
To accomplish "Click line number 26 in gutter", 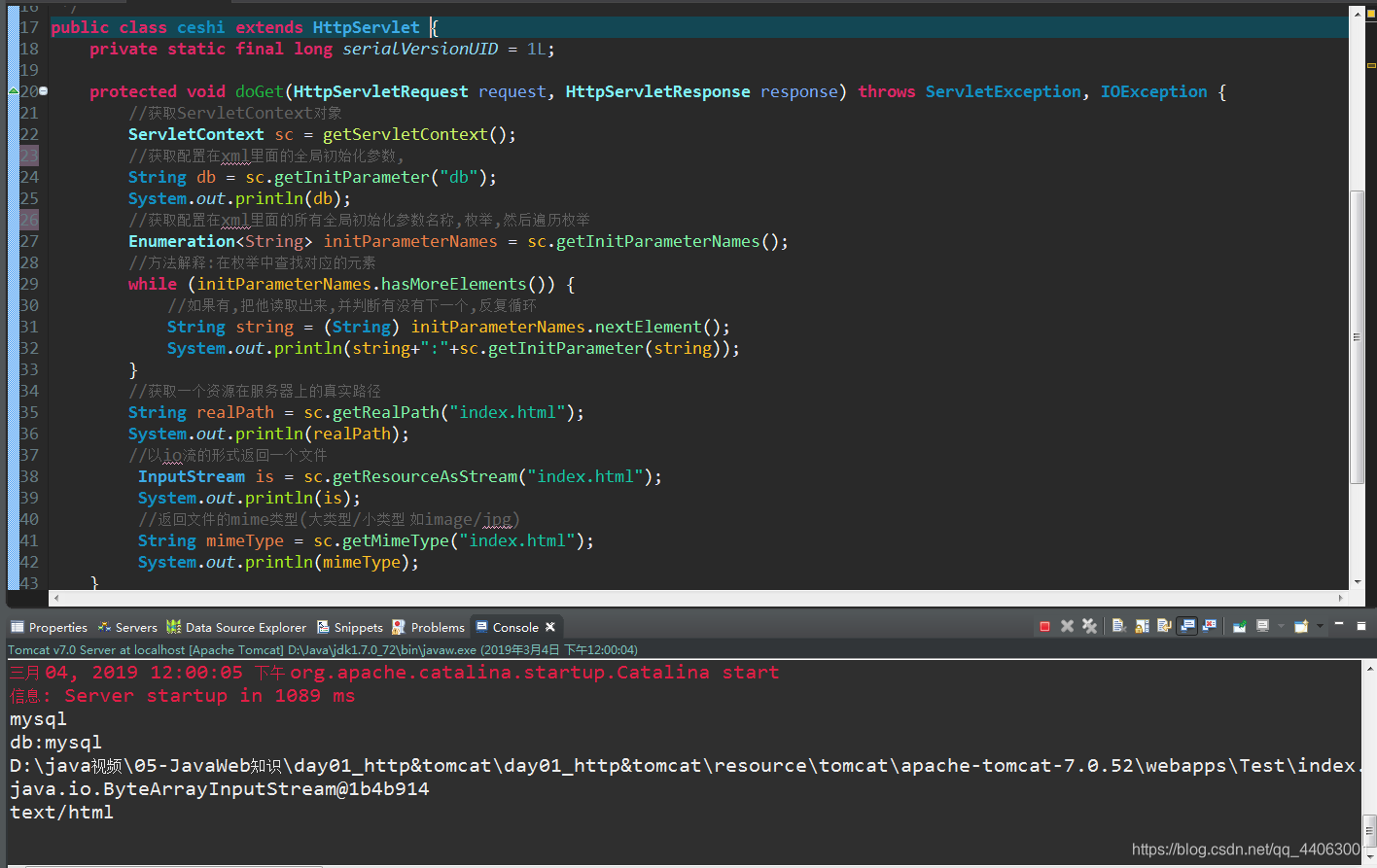I will click(x=29, y=220).
